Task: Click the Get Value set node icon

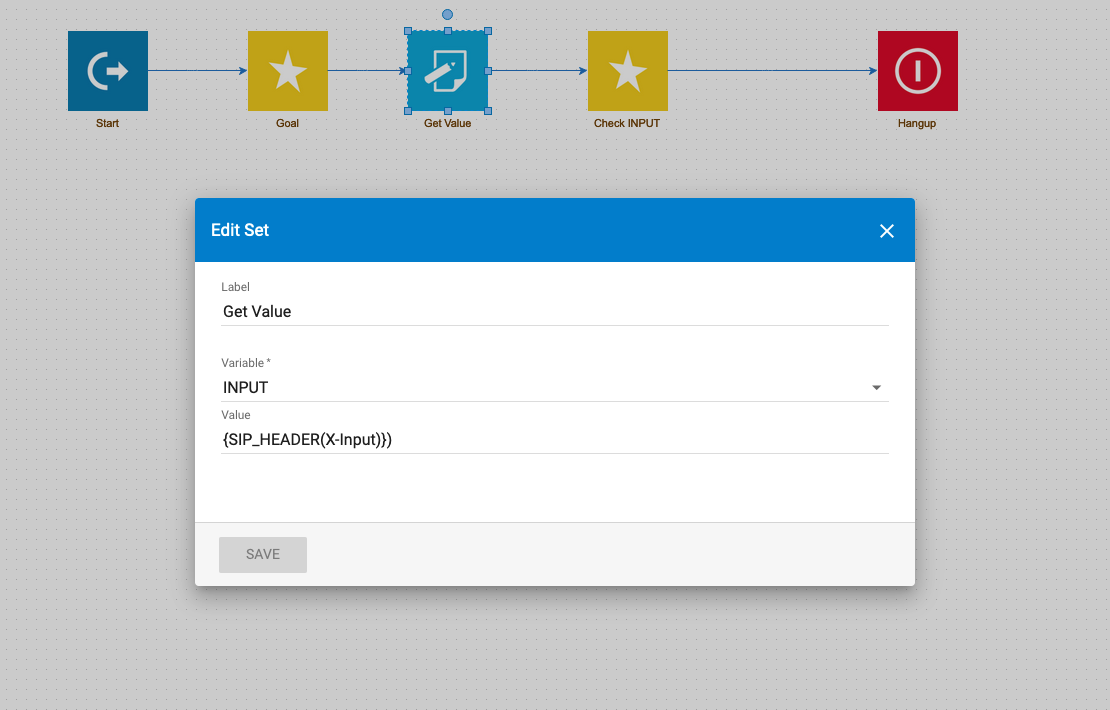Action: 447,71
